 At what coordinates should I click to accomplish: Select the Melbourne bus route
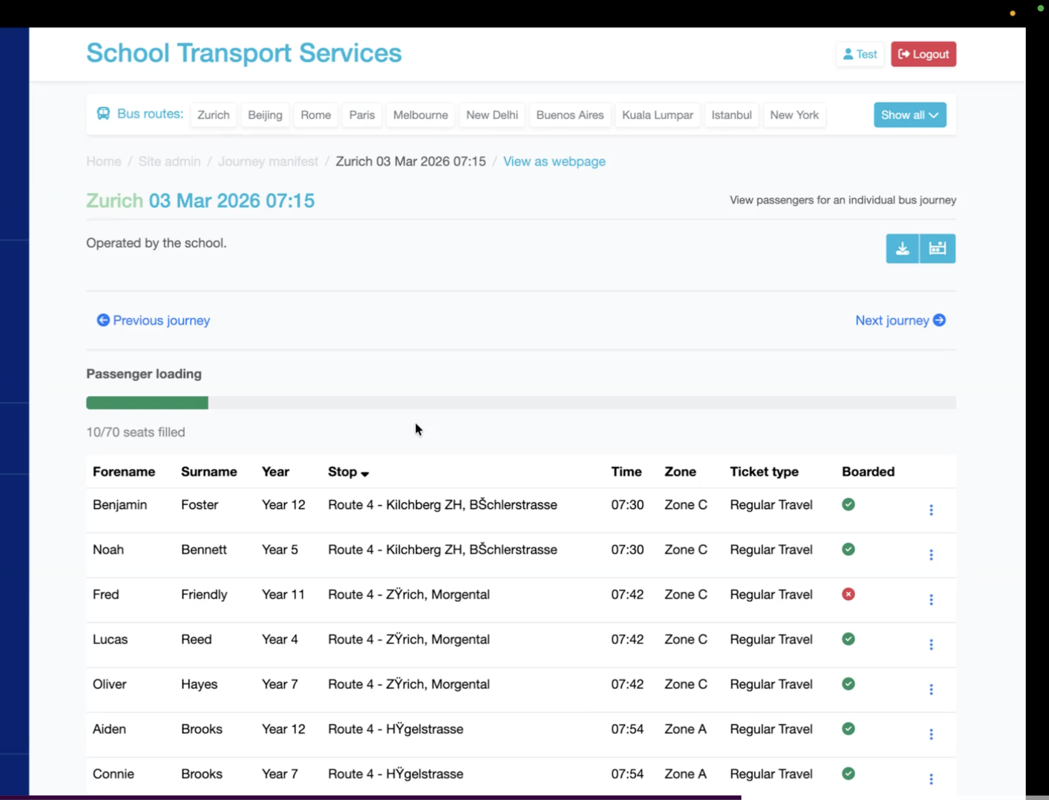coord(420,114)
